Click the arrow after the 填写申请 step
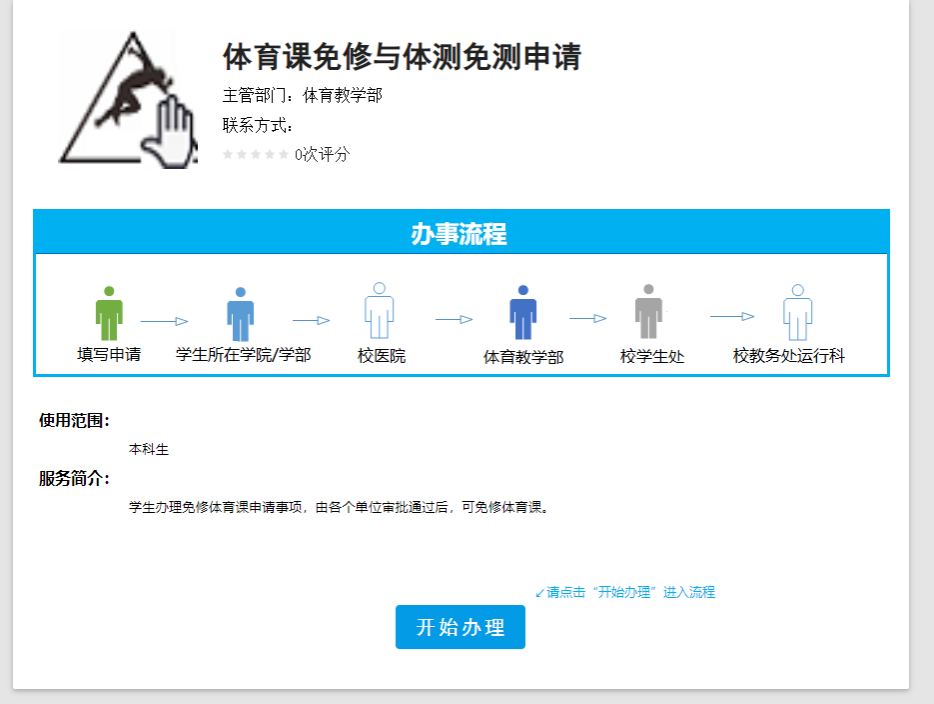Viewport: 934px width, 704px height. point(164,321)
